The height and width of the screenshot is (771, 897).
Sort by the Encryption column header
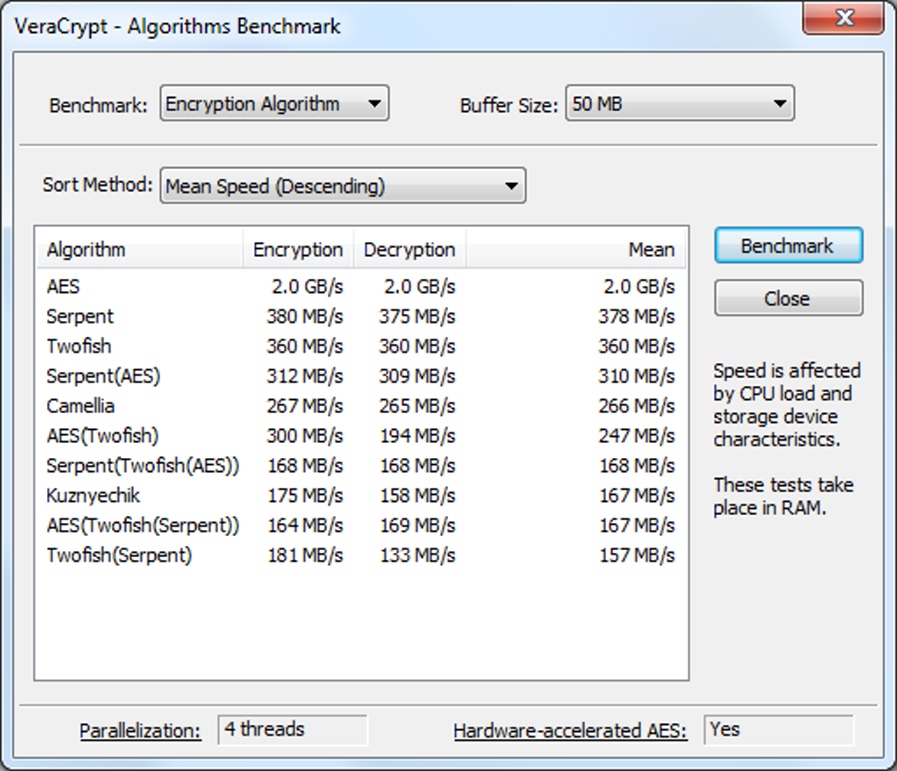click(x=298, y=250)
